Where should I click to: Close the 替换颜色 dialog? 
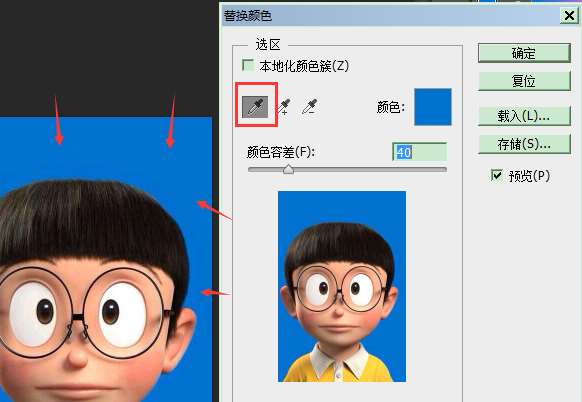coord(569,16)
